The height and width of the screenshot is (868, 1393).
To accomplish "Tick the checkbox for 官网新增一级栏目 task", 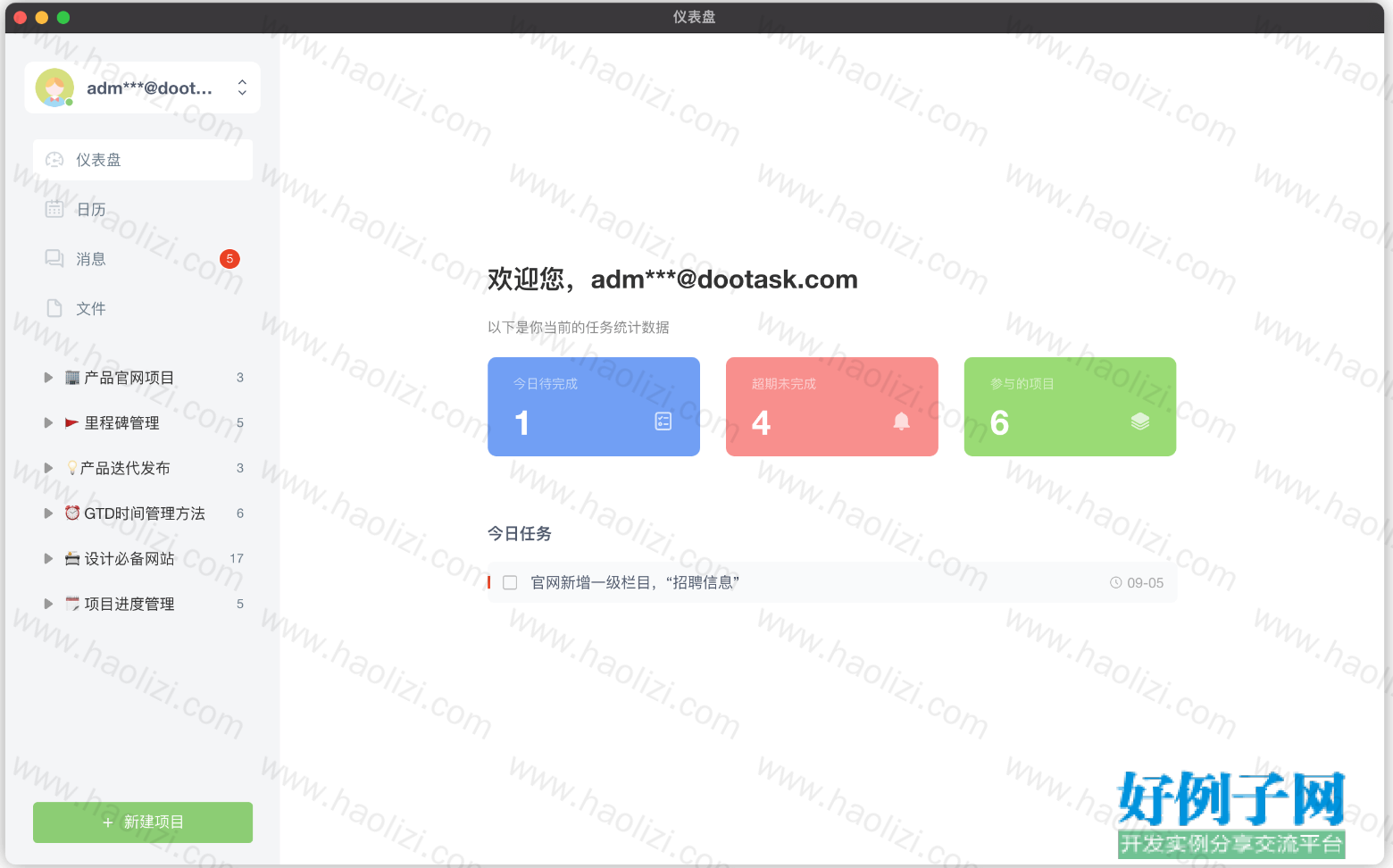I will click(510, 582).
